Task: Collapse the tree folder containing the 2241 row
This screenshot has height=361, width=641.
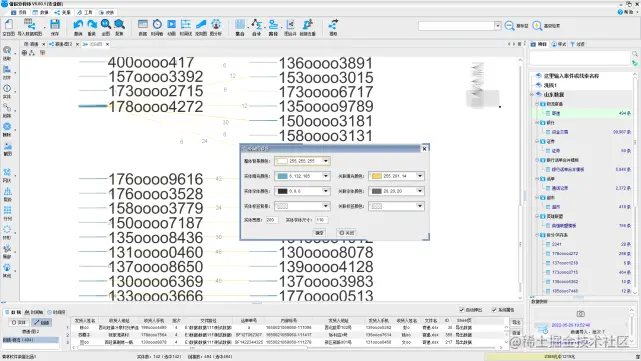Action: pyautogui.click(x=537, y=235)
